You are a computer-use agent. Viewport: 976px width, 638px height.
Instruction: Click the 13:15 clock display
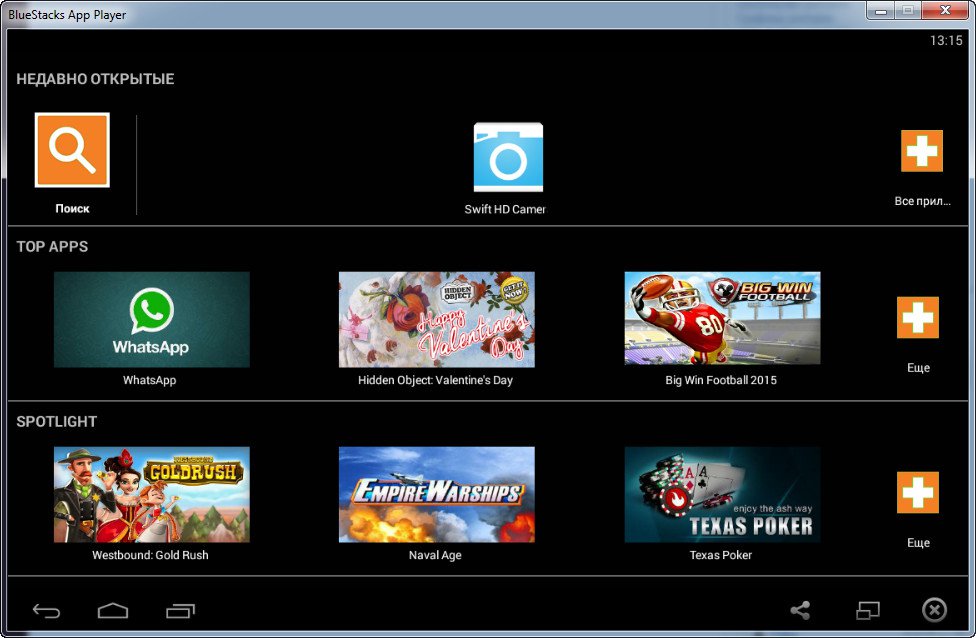pyautogui.click(x=946, y=40)
